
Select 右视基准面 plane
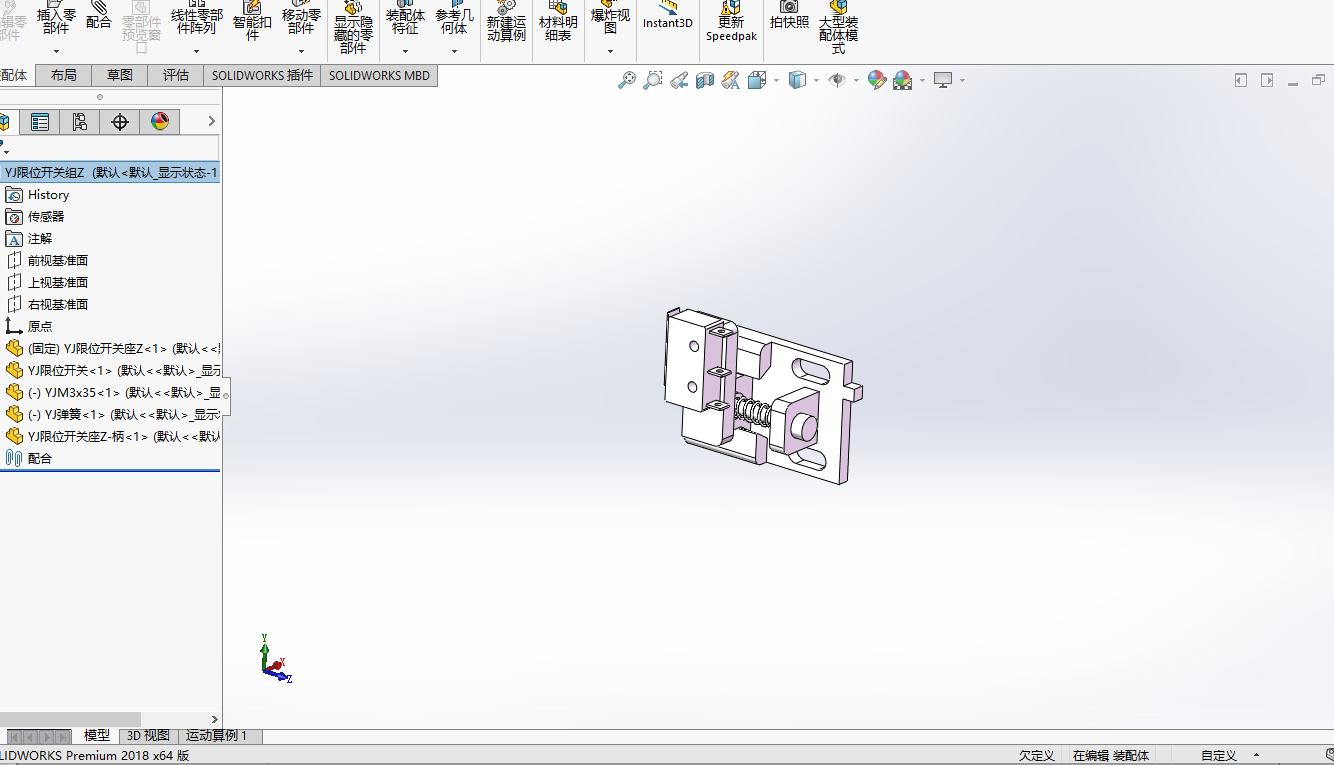[58, 305]
